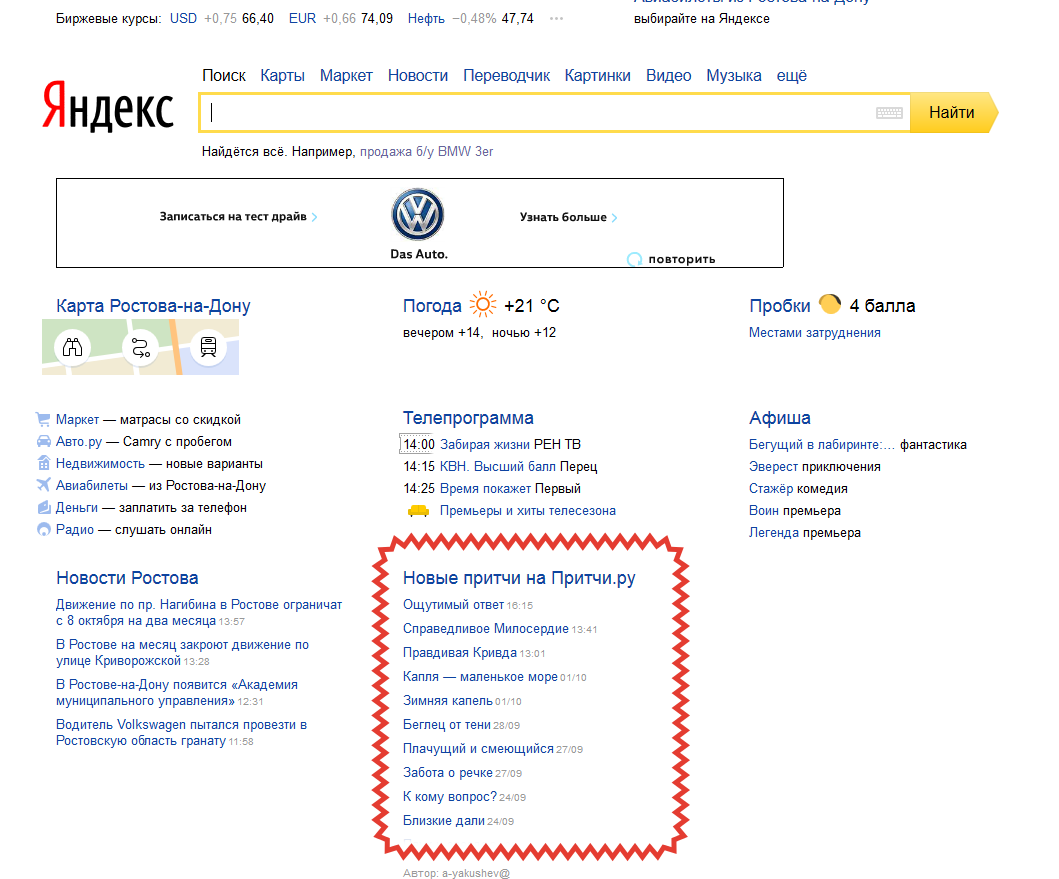
Task: Open the EUR exchange rate link
Action: [302, 19]
